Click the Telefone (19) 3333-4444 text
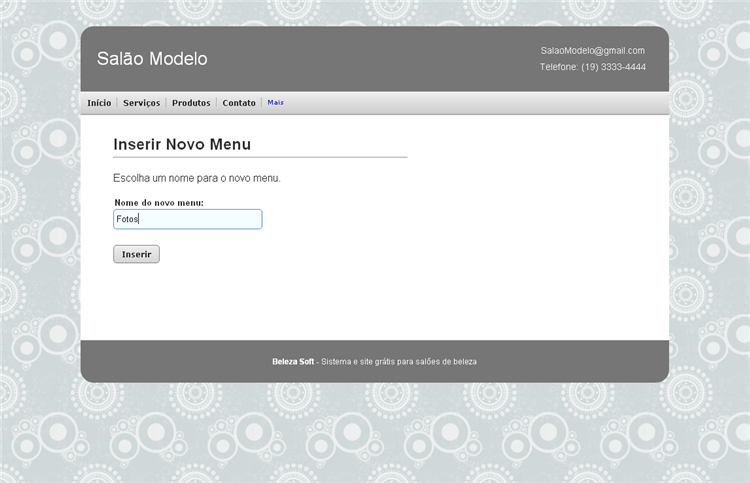Image resolution: width=750 pixels, height=483 pixels. coord(593,67)
